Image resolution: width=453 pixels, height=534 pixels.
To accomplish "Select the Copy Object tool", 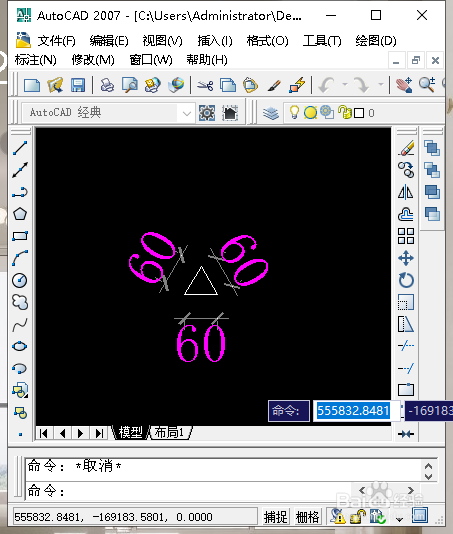I will click(406, 170).
